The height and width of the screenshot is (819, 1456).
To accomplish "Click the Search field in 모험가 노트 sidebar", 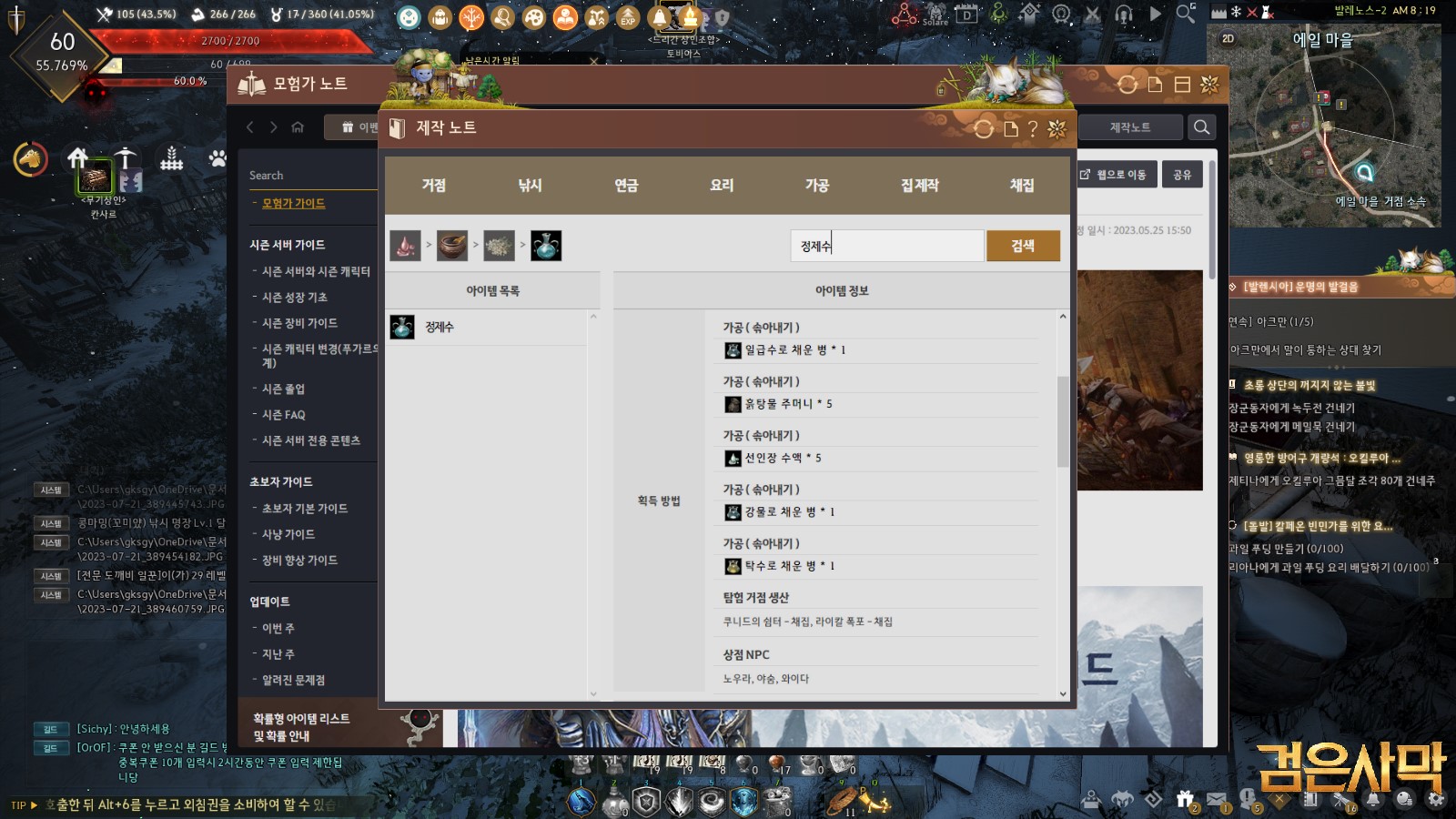I will tap(312, 175).
